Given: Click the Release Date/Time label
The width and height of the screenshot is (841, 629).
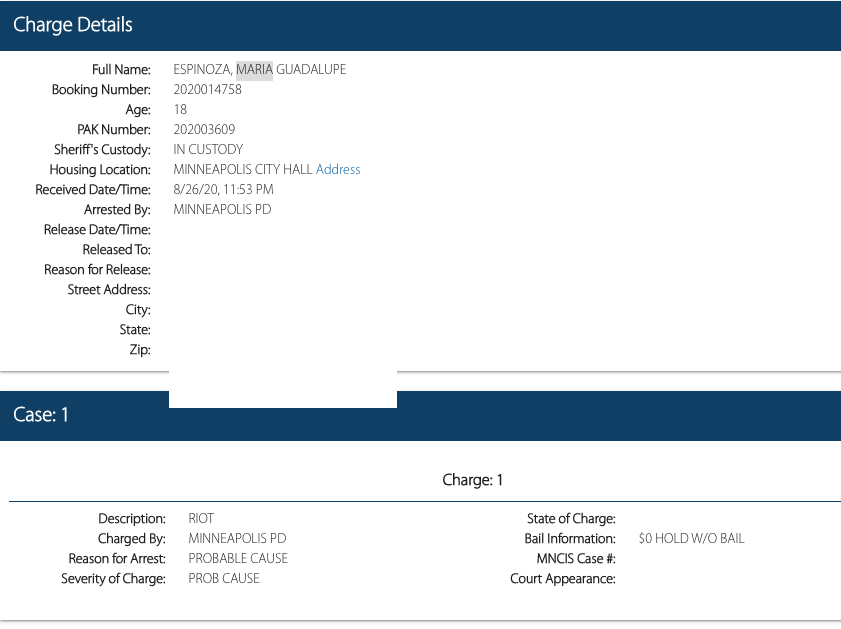Looking at the screenshot, I should [97, 230].
